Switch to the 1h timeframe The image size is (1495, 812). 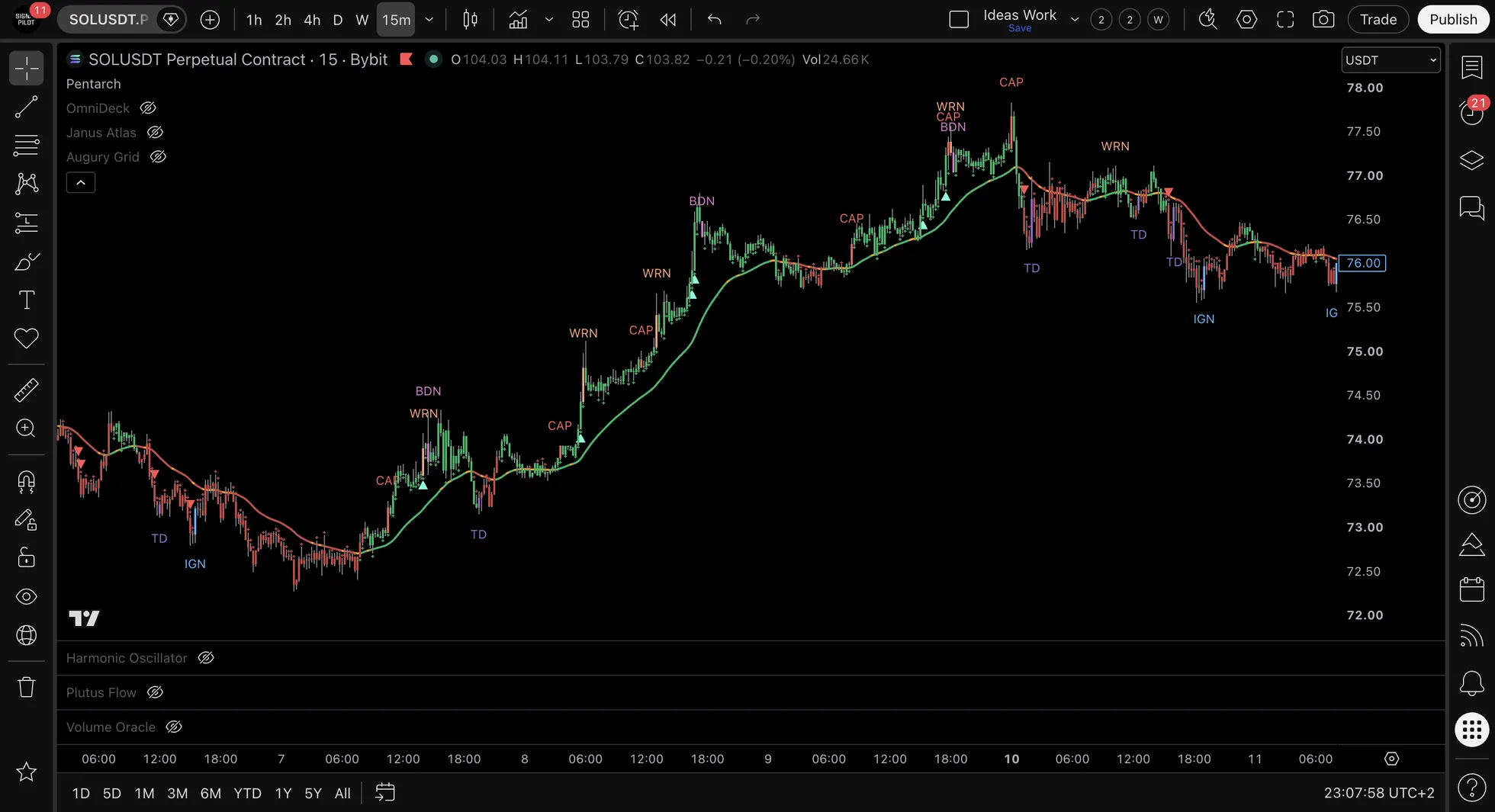pos(254,20)
